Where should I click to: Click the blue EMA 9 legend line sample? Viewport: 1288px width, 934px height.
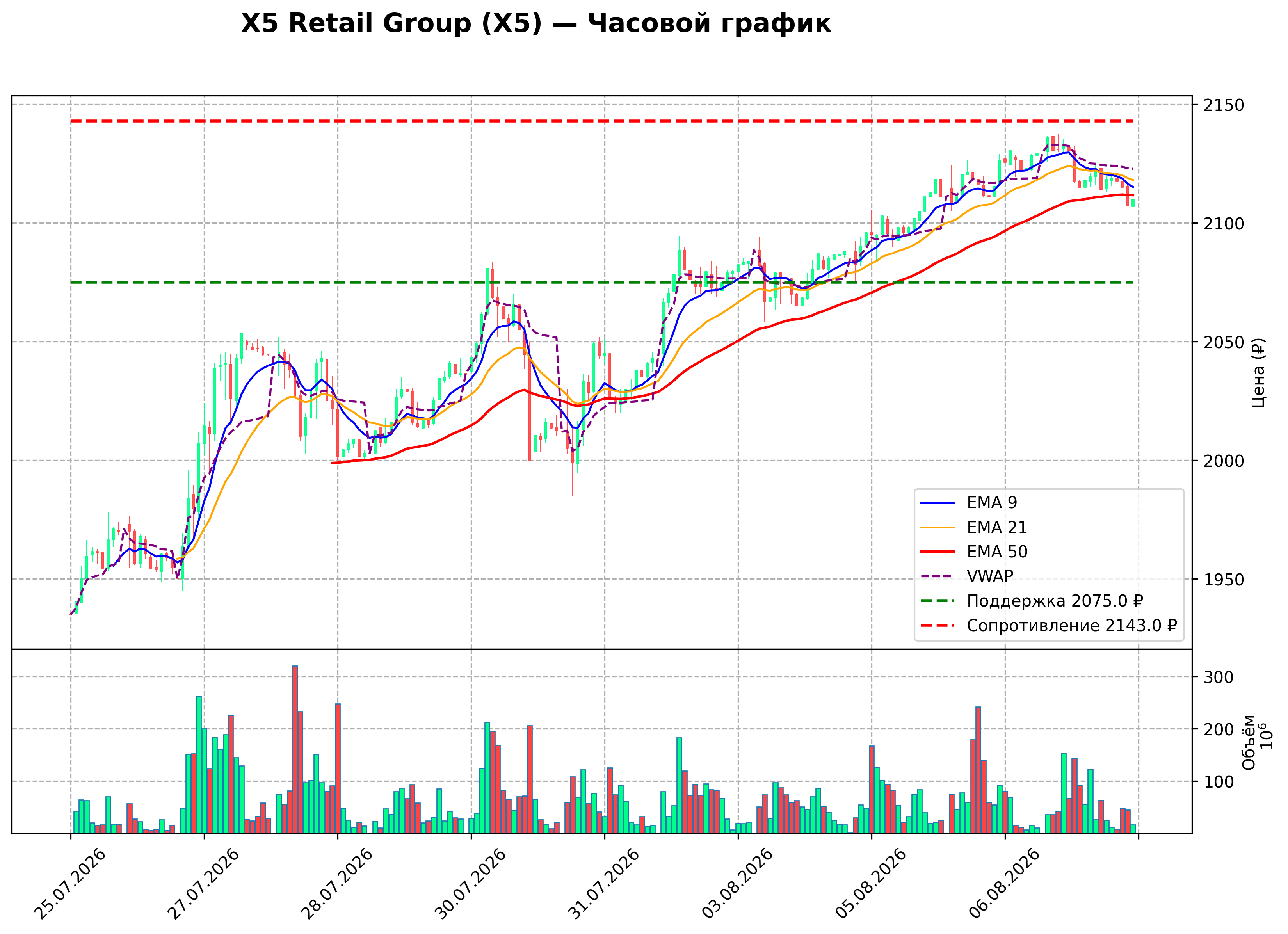coord(938,502)
